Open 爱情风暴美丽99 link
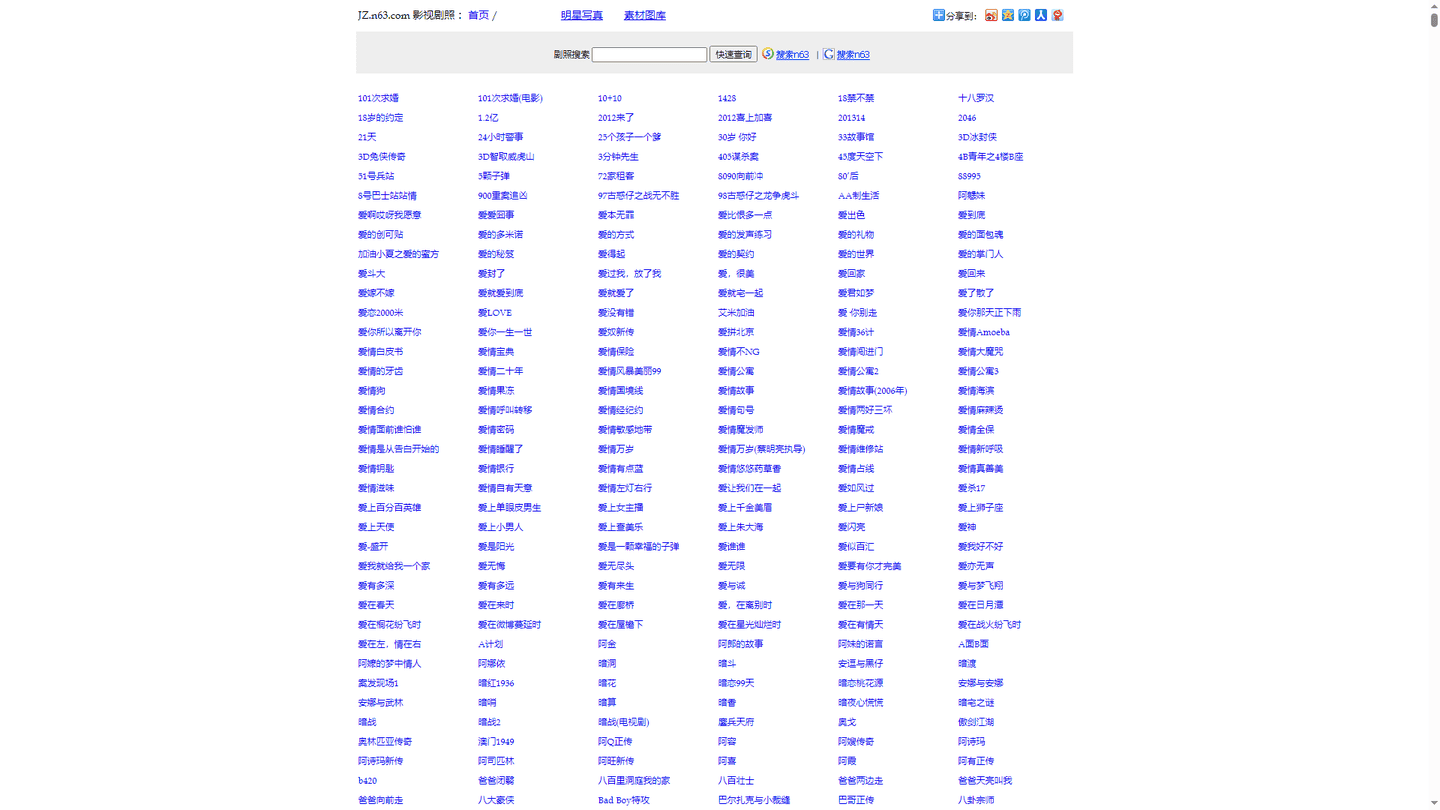 629,371
